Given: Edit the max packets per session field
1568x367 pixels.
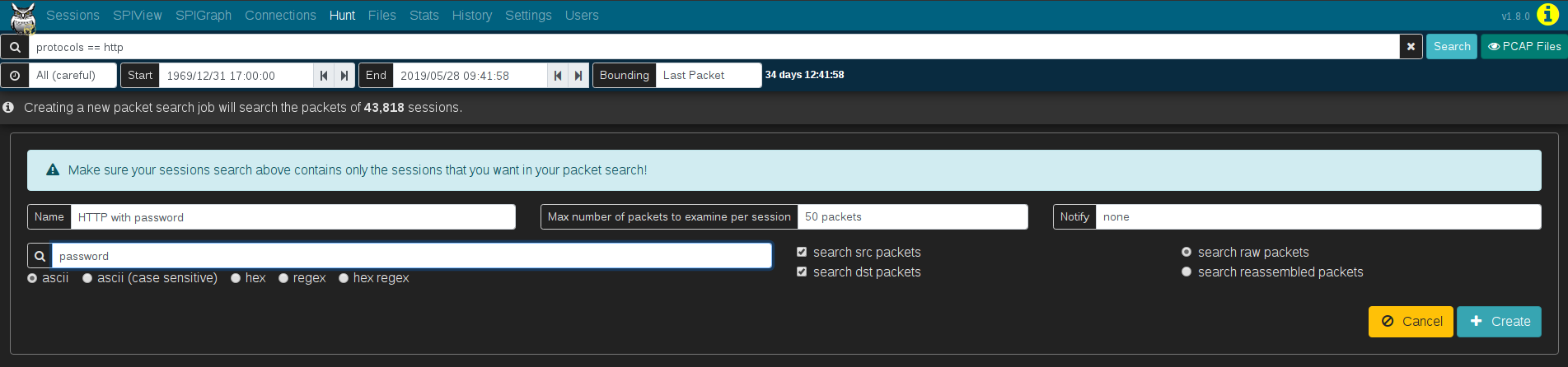Looking at the screenshot, I should point(913,217).
